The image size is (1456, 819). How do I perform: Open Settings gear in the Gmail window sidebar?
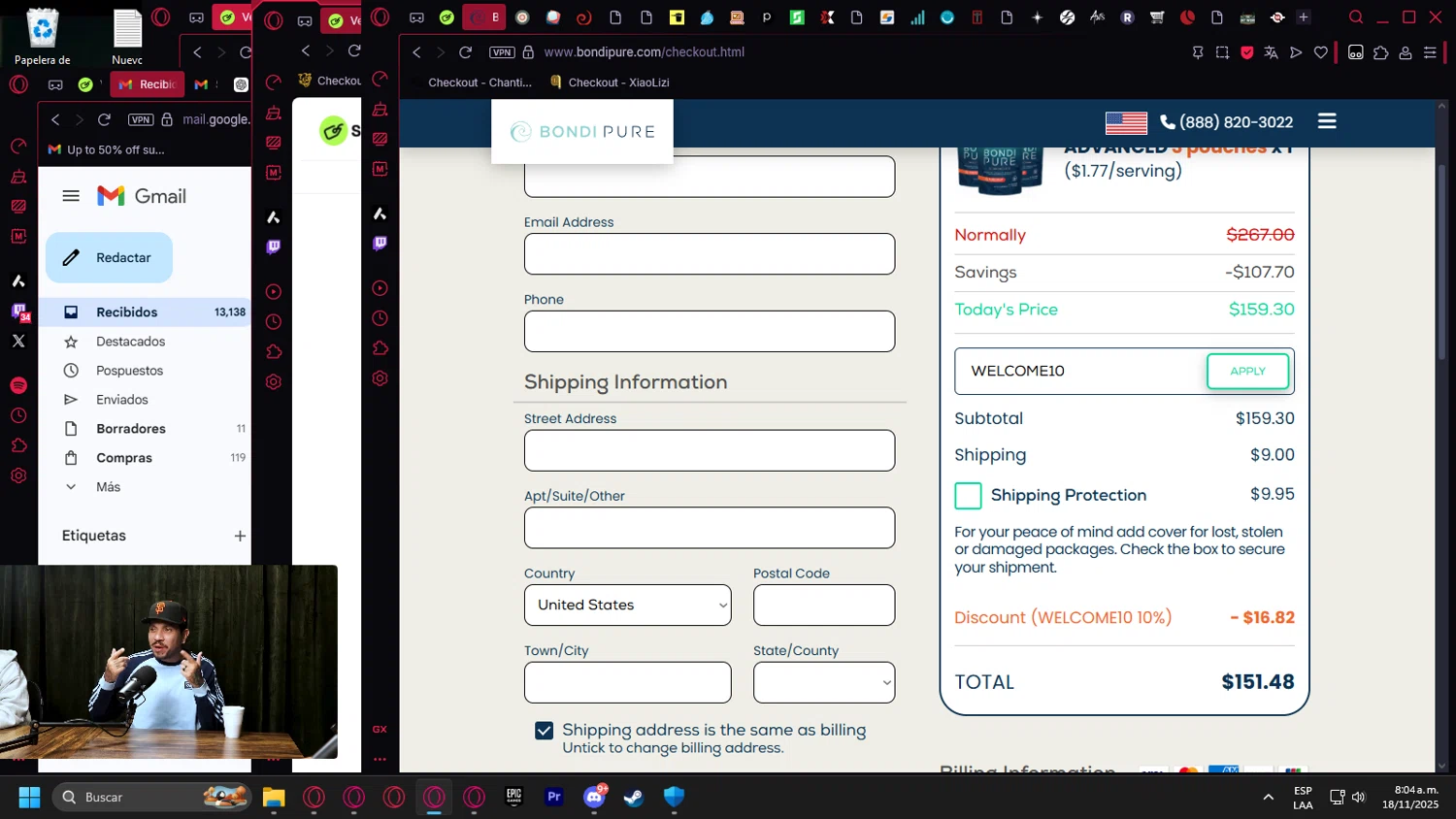pos(18,475)
